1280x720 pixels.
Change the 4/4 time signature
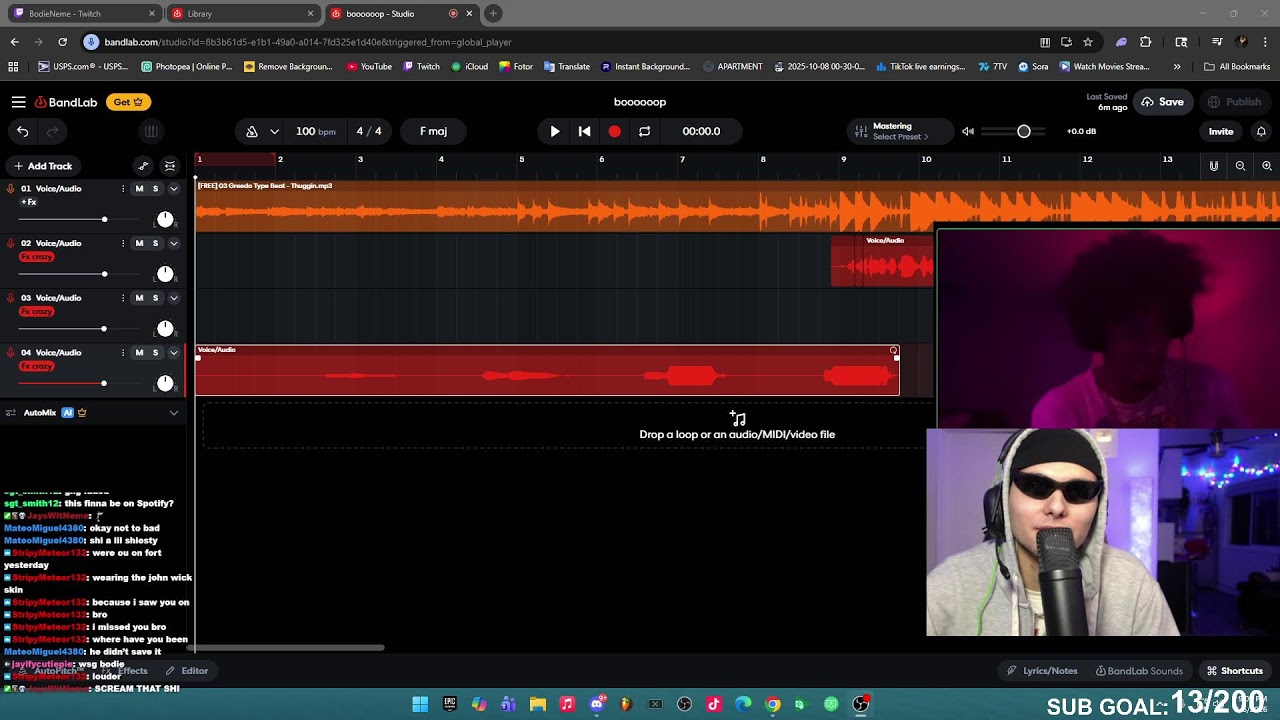369,131
